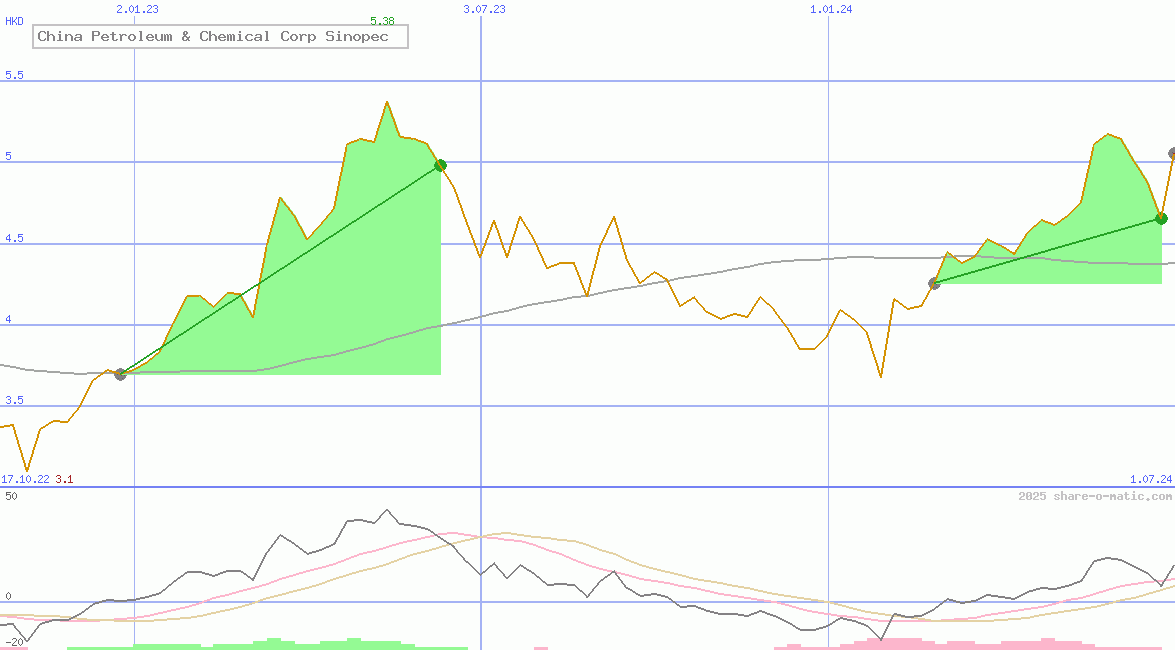Click the 5.38 peak price label
The width and height of the screenshot is (1175, 650).
pos(382,21)
